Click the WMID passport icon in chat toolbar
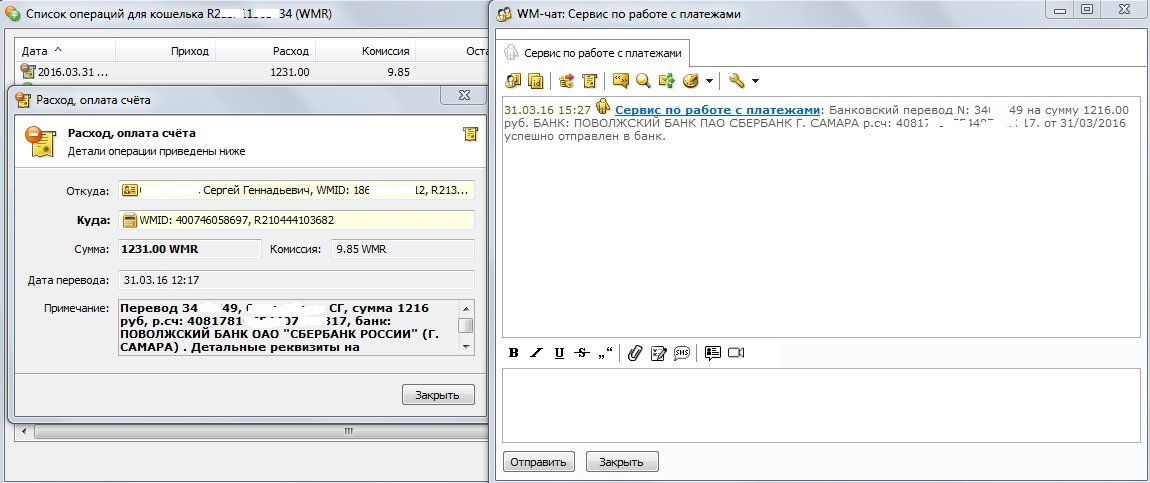 click(535, 81)
